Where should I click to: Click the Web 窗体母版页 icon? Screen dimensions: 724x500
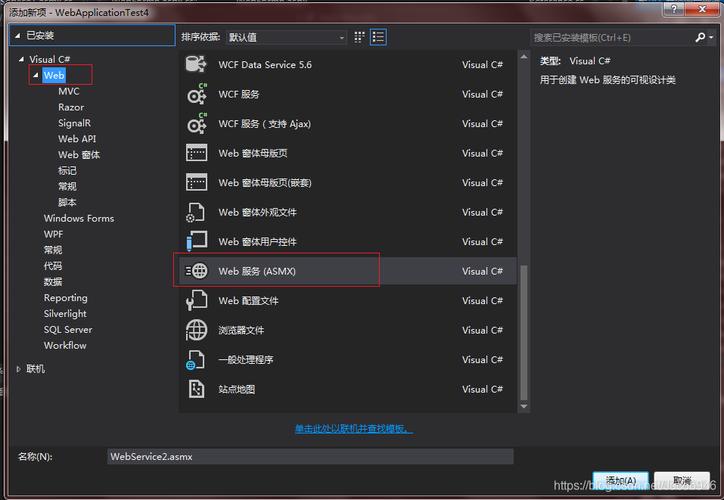pos(196,153)
